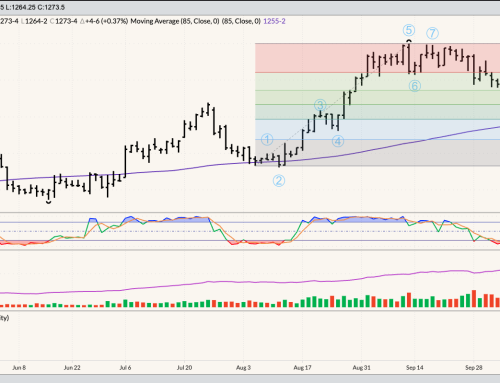500x383 pixels.
Task: Click the Jun 8 date label
Action: [x=19, y=368]
